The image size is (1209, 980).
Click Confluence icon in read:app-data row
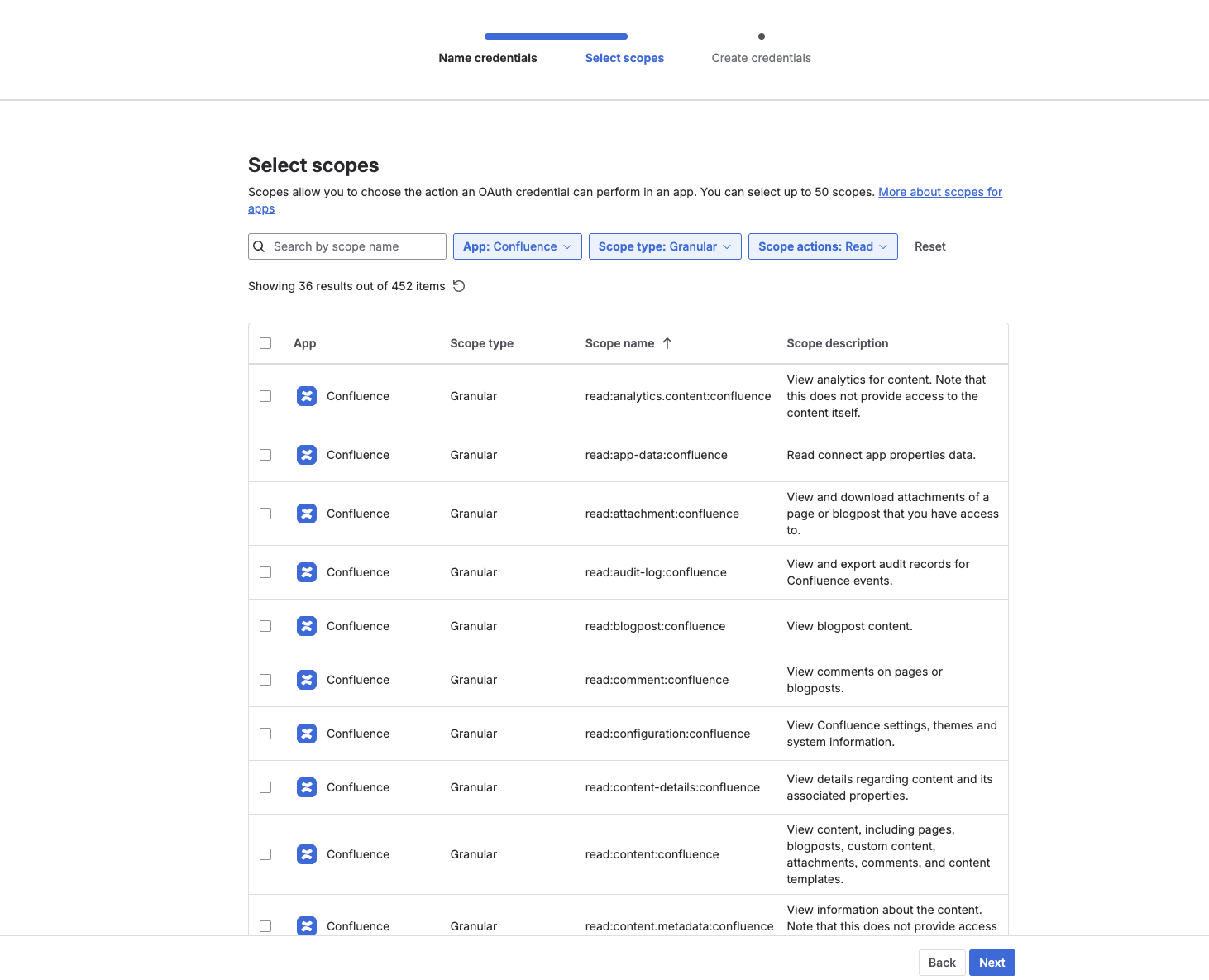click(307, 455)
